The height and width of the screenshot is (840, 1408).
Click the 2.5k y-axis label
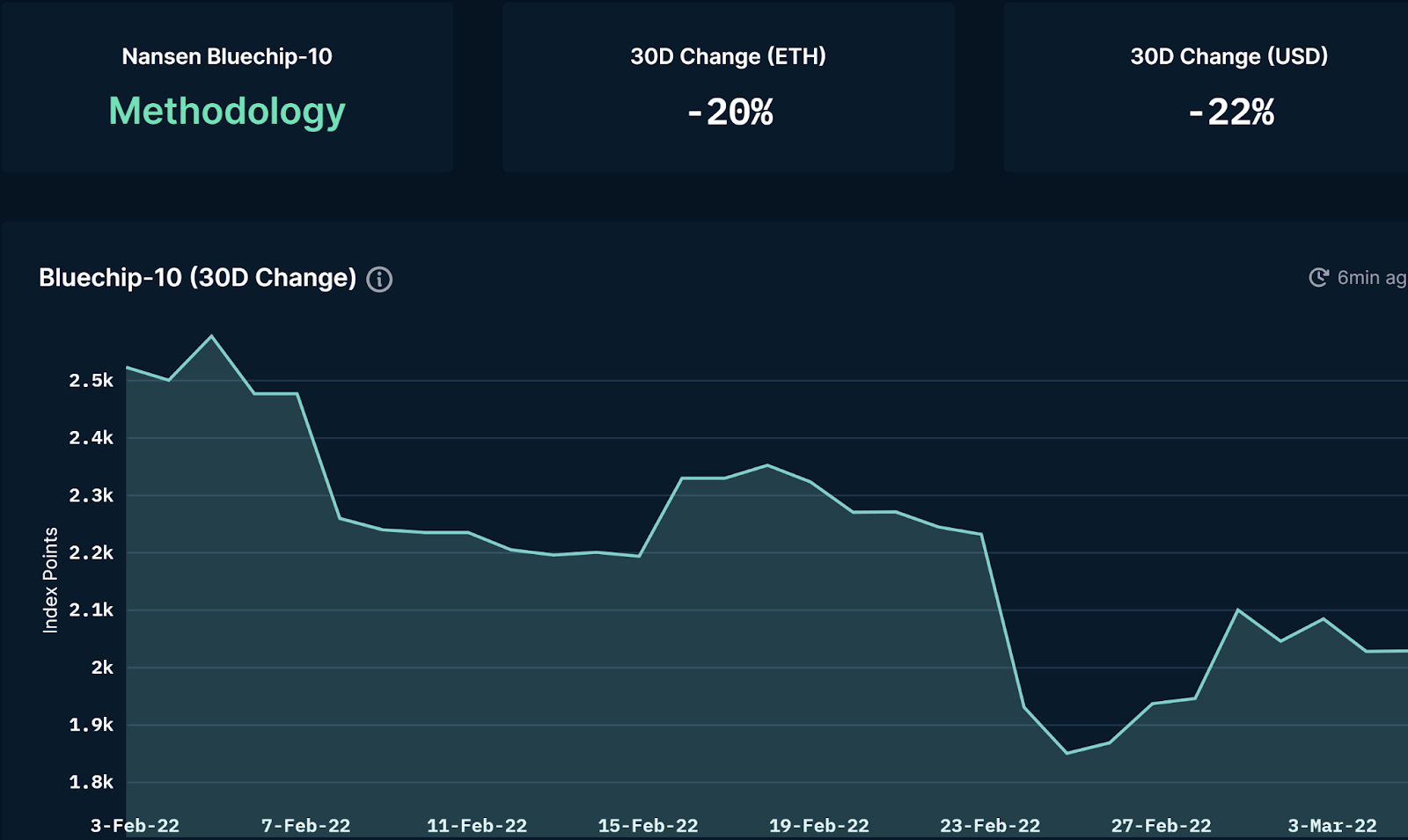coord(92,380)
